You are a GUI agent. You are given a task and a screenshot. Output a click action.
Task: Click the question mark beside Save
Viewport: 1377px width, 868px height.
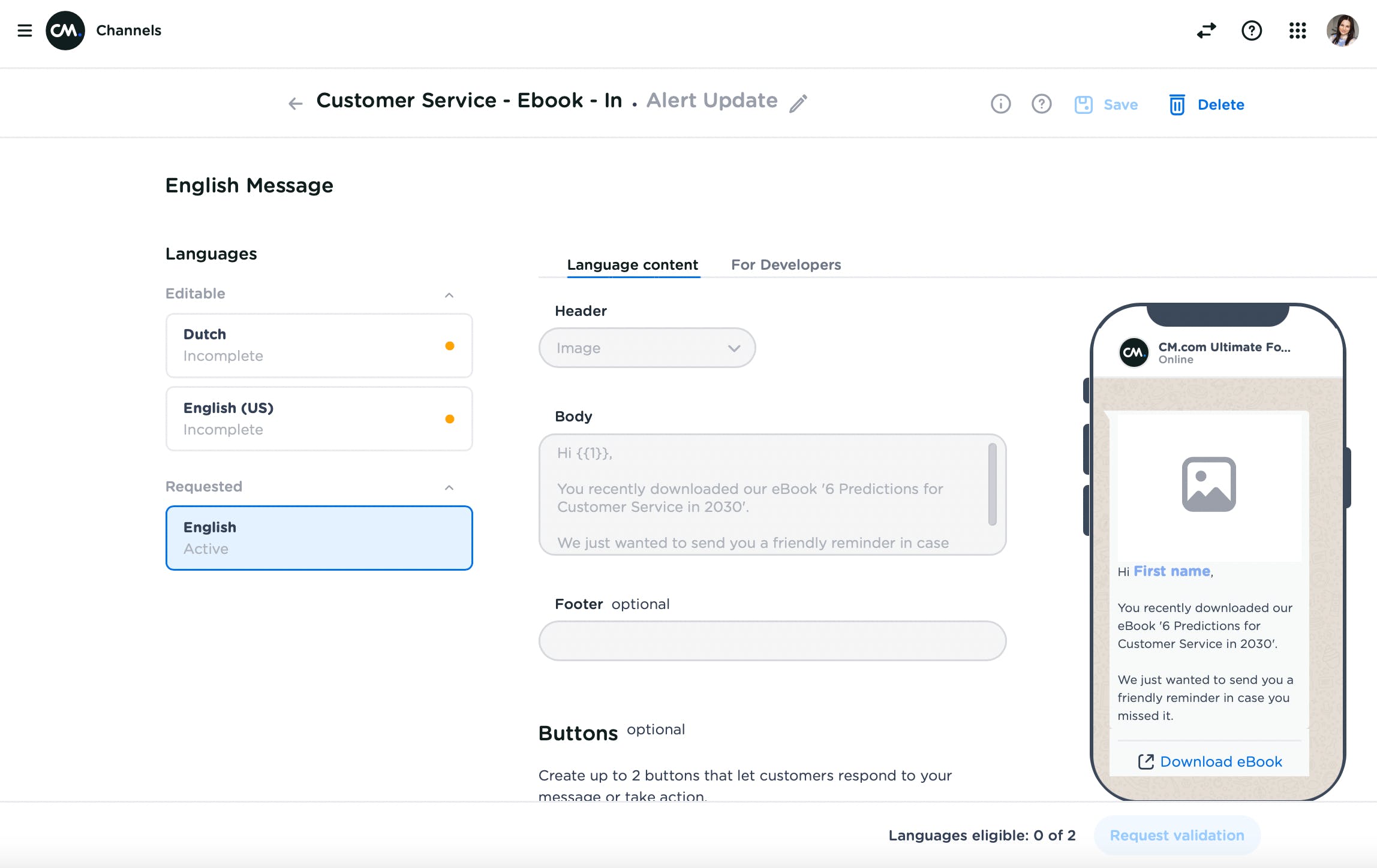coord(1041,104)
